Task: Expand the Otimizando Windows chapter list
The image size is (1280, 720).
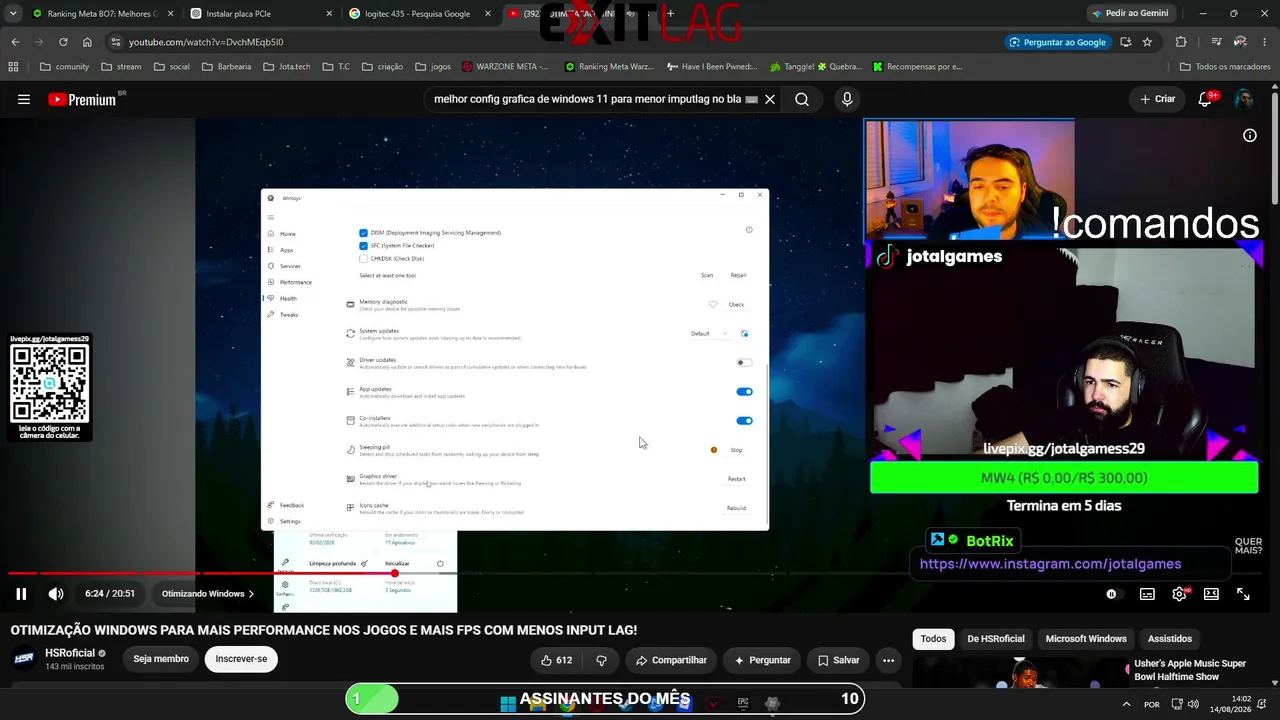Action: [x=208, y=594]
